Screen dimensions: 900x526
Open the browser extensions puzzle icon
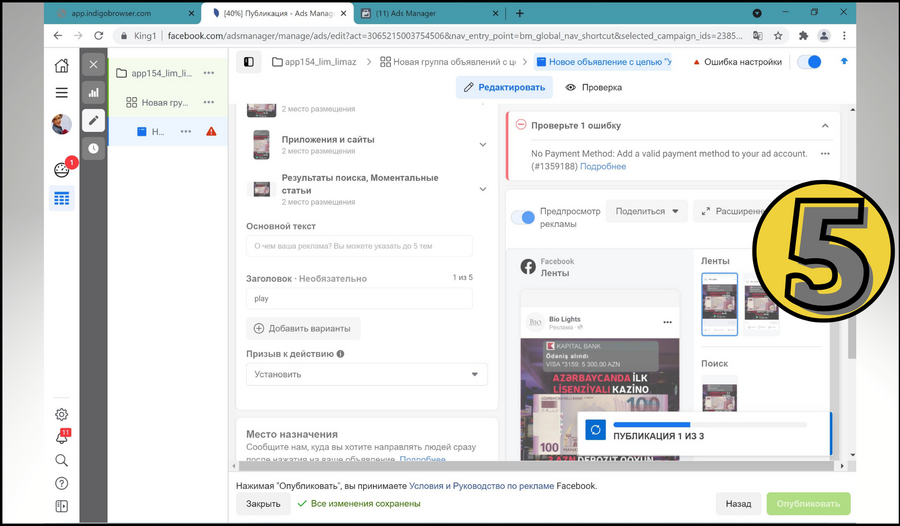[803, 36]
